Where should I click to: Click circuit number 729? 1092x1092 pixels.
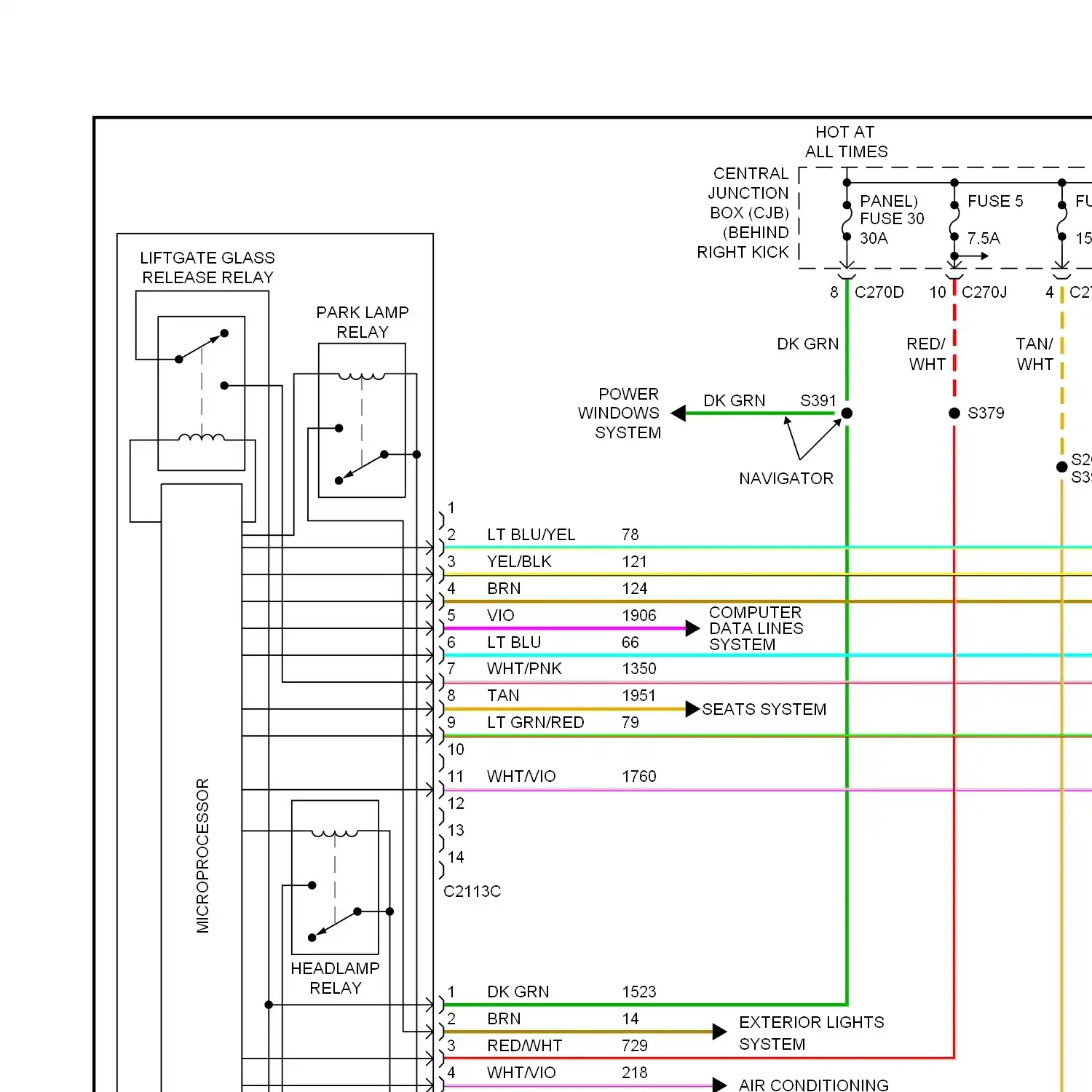[635, 1046]
